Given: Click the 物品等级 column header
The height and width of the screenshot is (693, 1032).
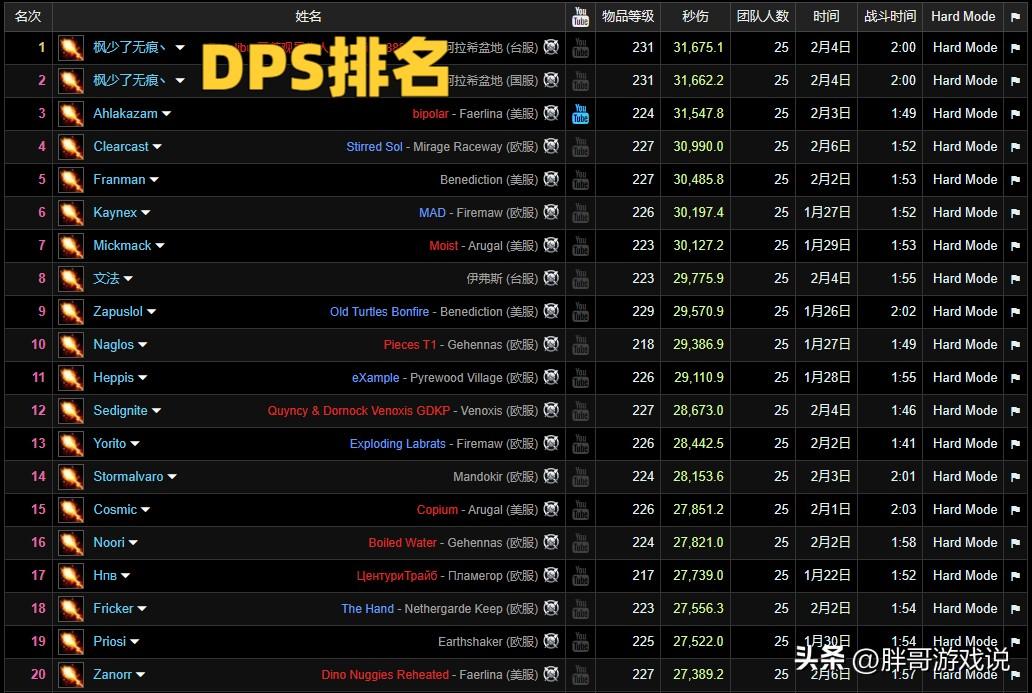Looking at the screenshot, I should tap(628, 17).
